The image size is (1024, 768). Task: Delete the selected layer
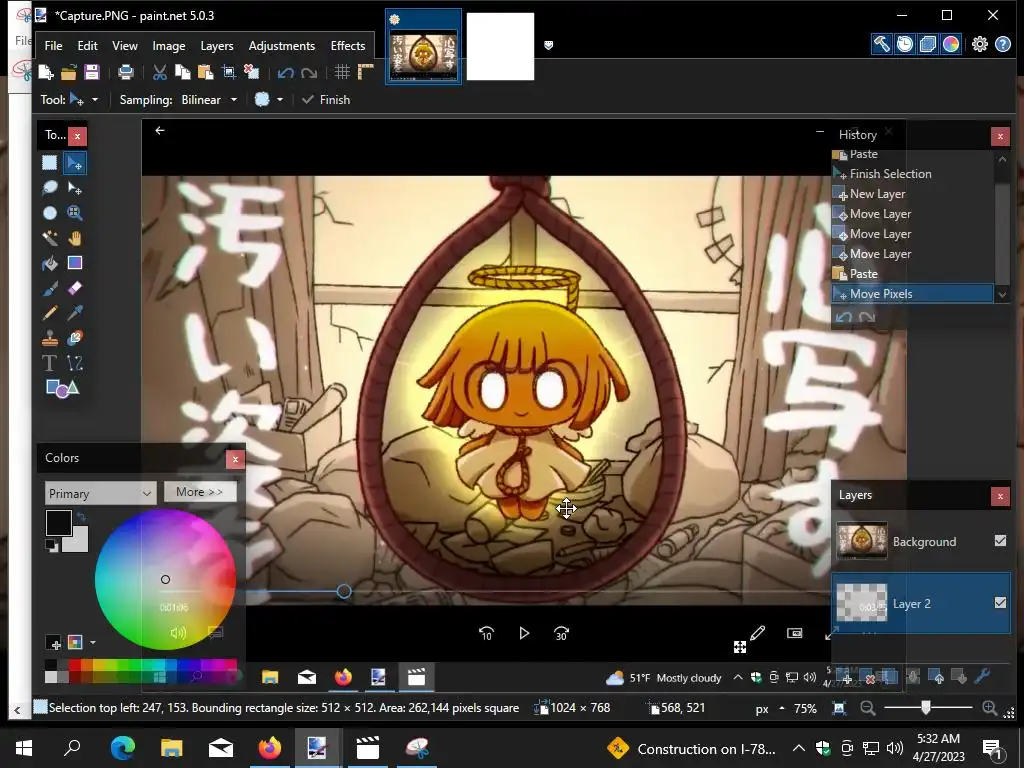coord(869,678)
